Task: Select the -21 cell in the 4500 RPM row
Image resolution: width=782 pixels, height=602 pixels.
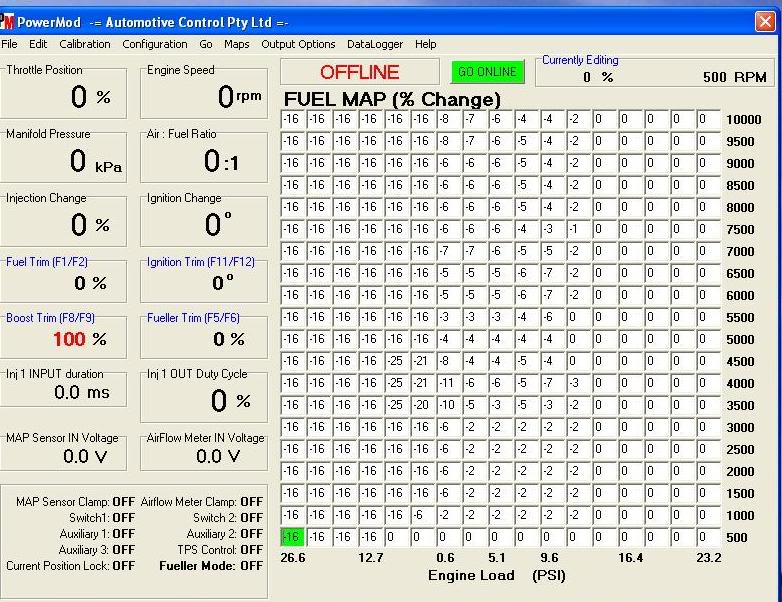Action: [x=422, y=361]
